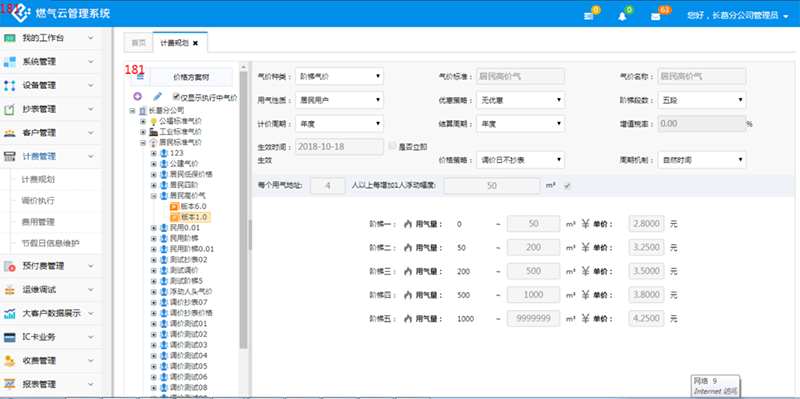Select 公建气价 tree item
This screenshot has height=399, width=800.
tap(183, 164)
